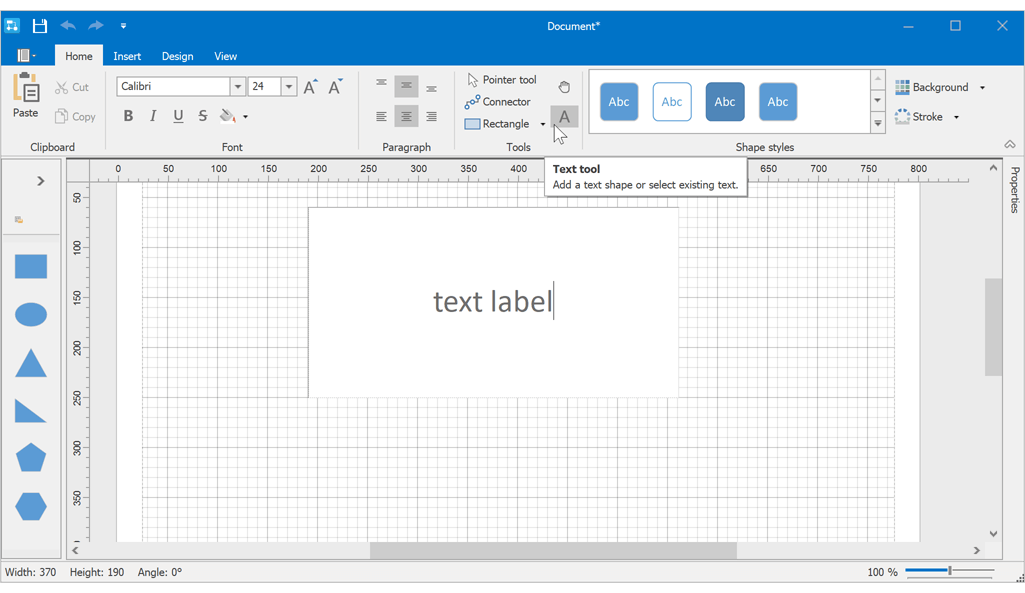The image size is (1025, 593).
Task: Open the Design ribbon tab
Action: coord(177,56)
